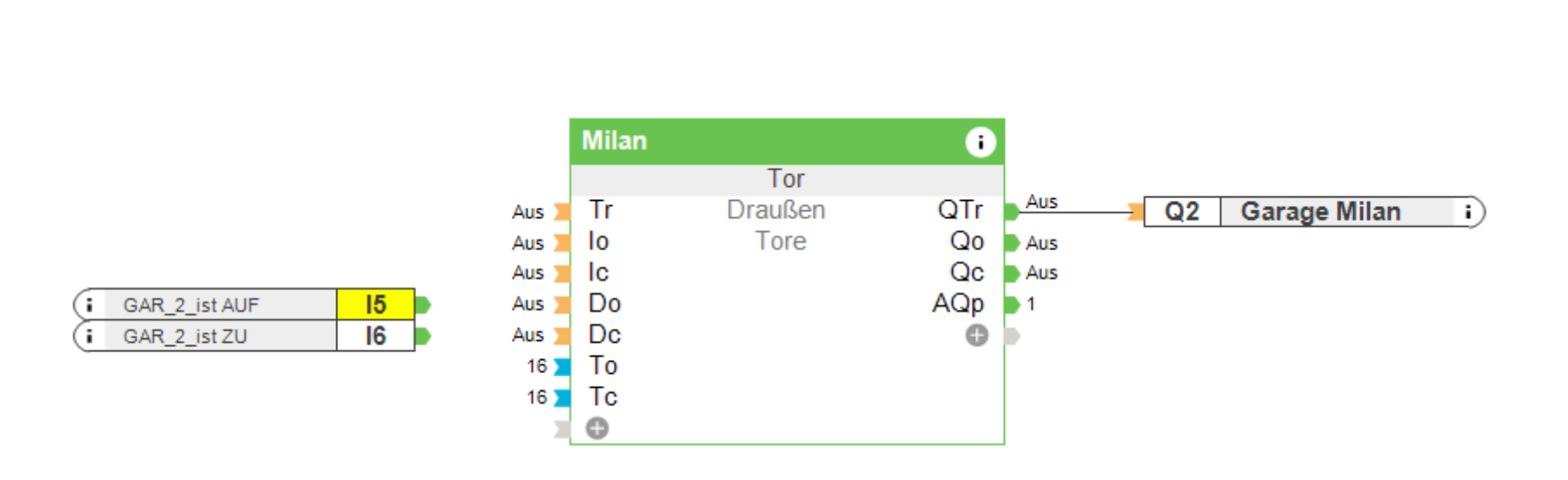1568x480 pixels.
Task: Click info icon on GAR_2_ist AUF input
Action: click(89, 305)
